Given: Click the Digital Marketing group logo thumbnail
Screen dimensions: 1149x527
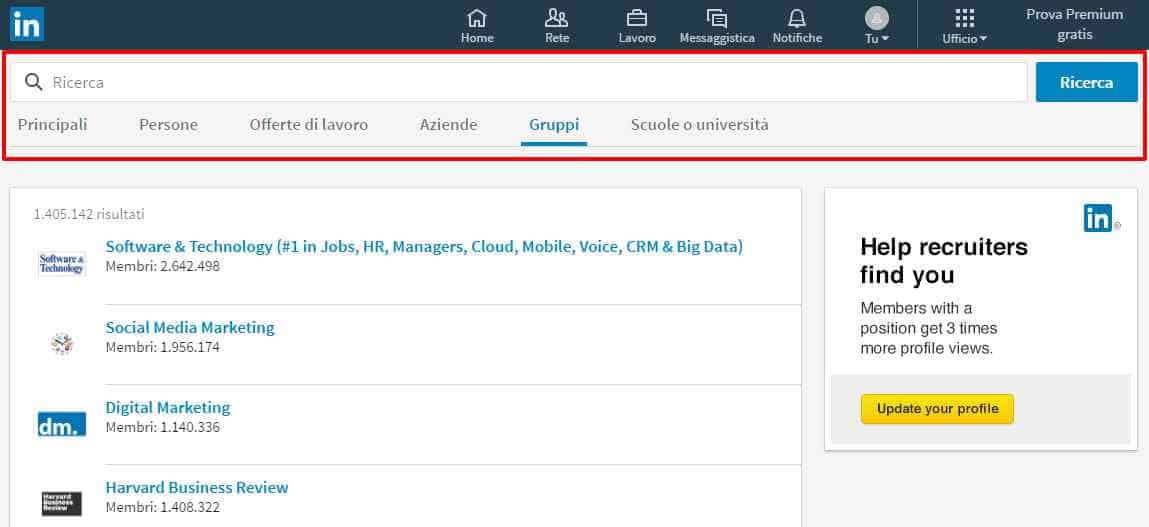Looking at the screenshot, I should pyautogui.click(x=62, y=424).
